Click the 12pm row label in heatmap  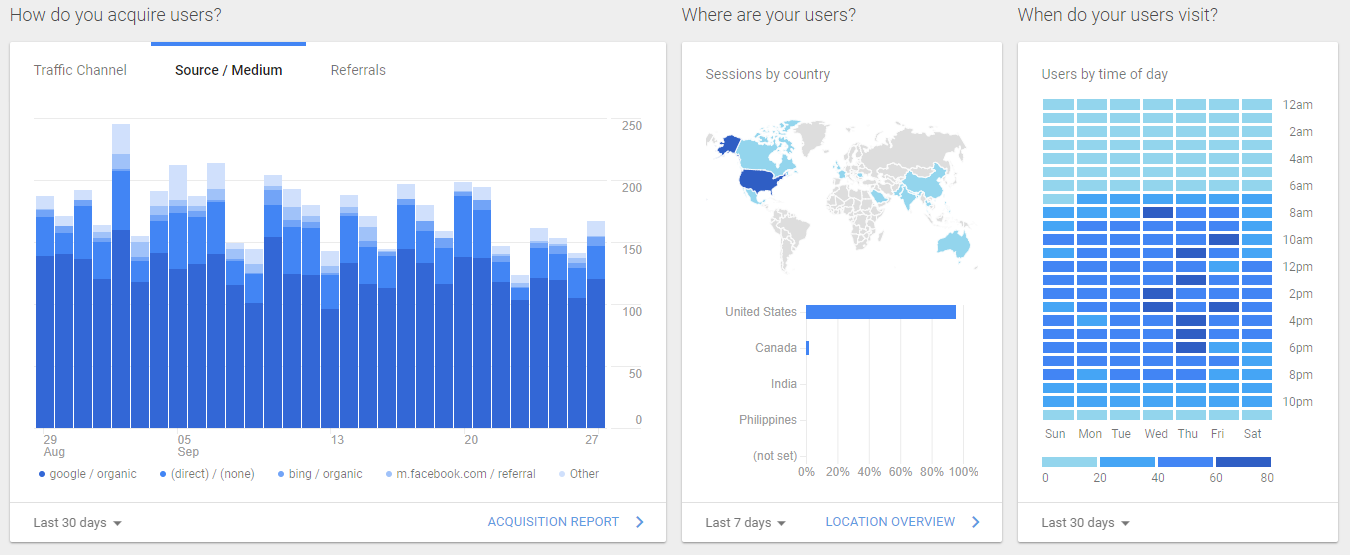[x=1297, y=267]
